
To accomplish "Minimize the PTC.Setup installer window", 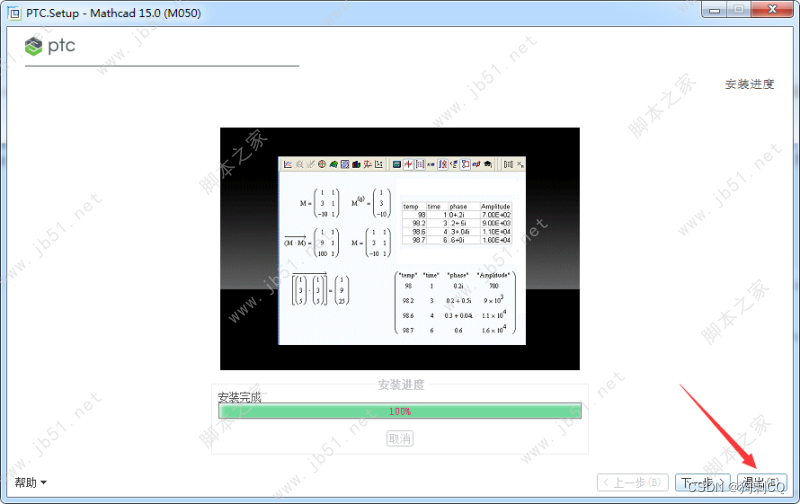I will [715, 10].
